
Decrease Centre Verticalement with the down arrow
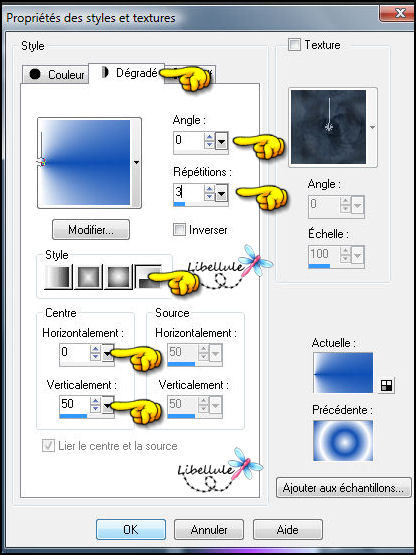[95, 408]
